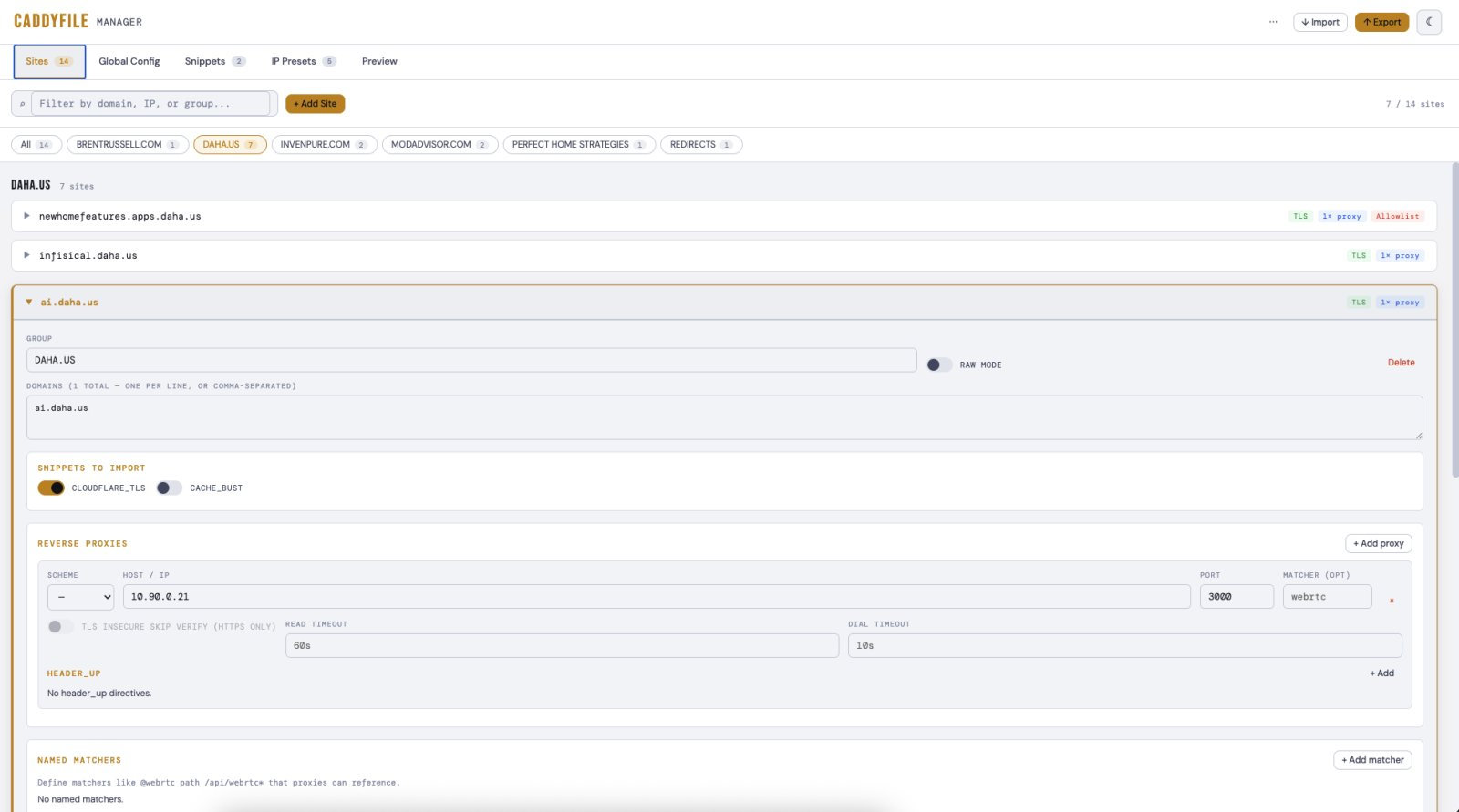1459x812 pixels.
Task: Click the Host / IP field
Action: pos(657,597)
